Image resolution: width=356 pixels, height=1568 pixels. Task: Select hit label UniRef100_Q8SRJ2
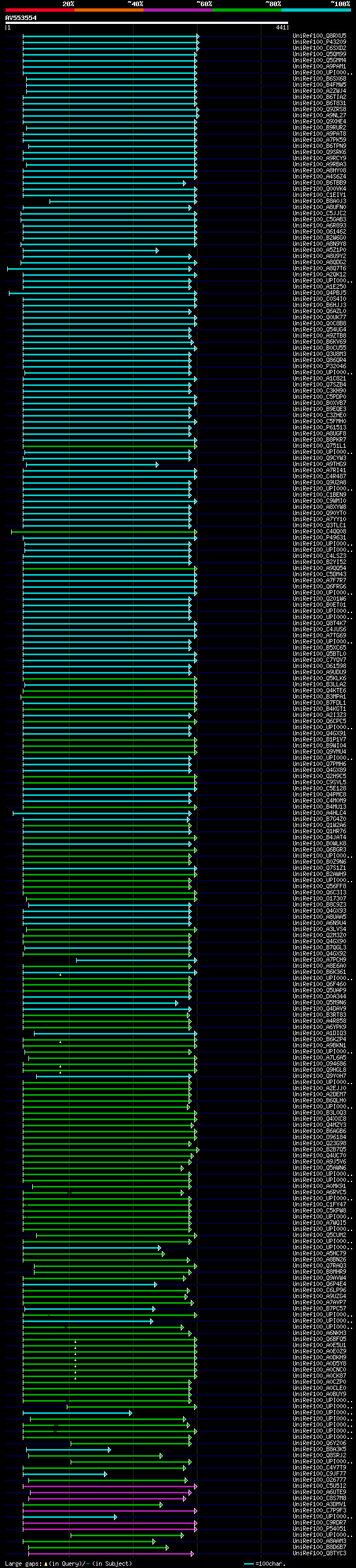pos(319,1456)
